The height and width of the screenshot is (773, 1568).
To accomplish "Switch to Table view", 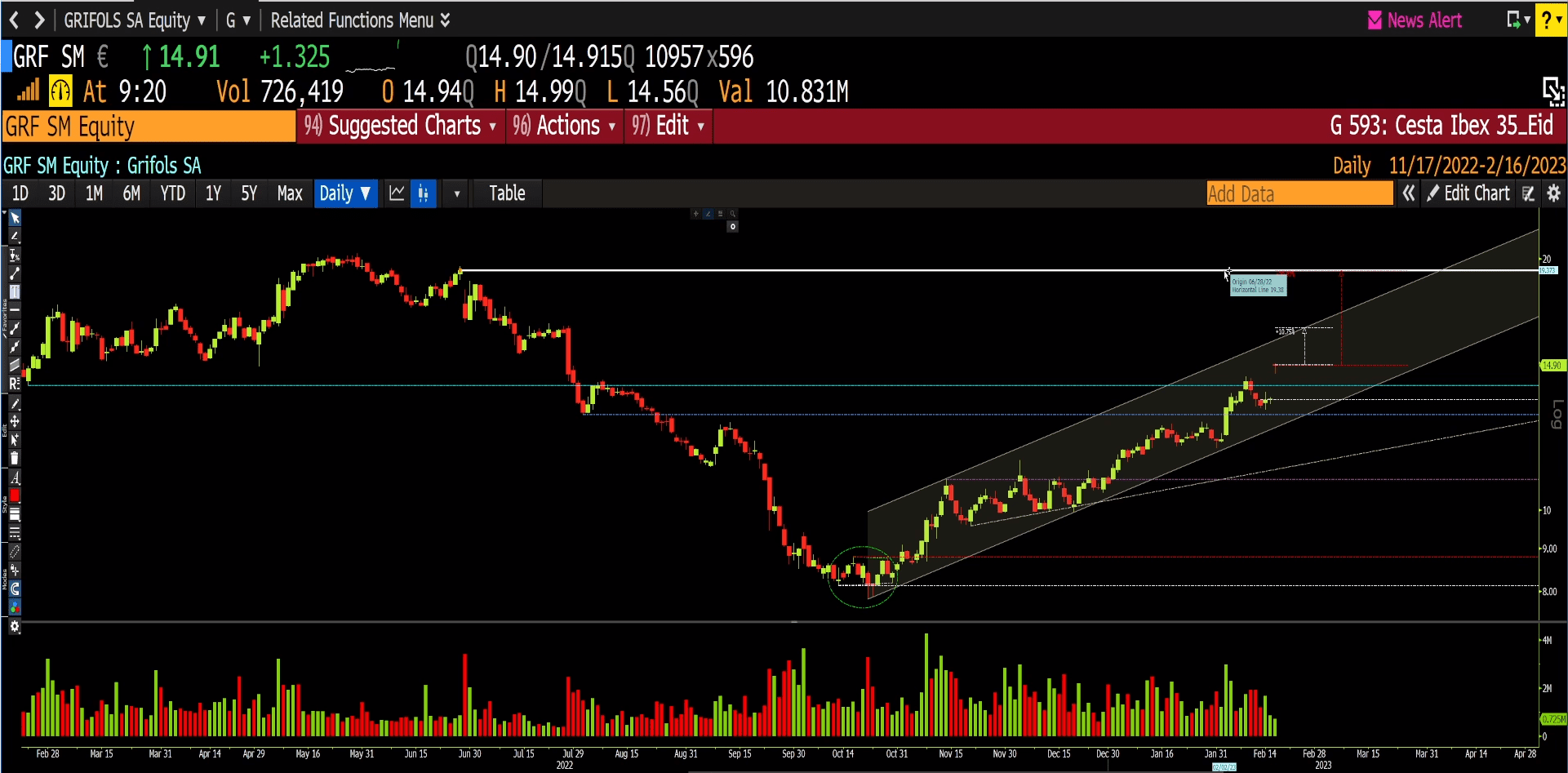I will [507, 193].
